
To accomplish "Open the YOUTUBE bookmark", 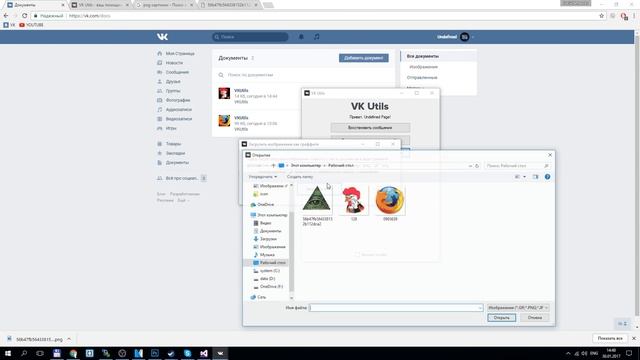I will point(31,25).
